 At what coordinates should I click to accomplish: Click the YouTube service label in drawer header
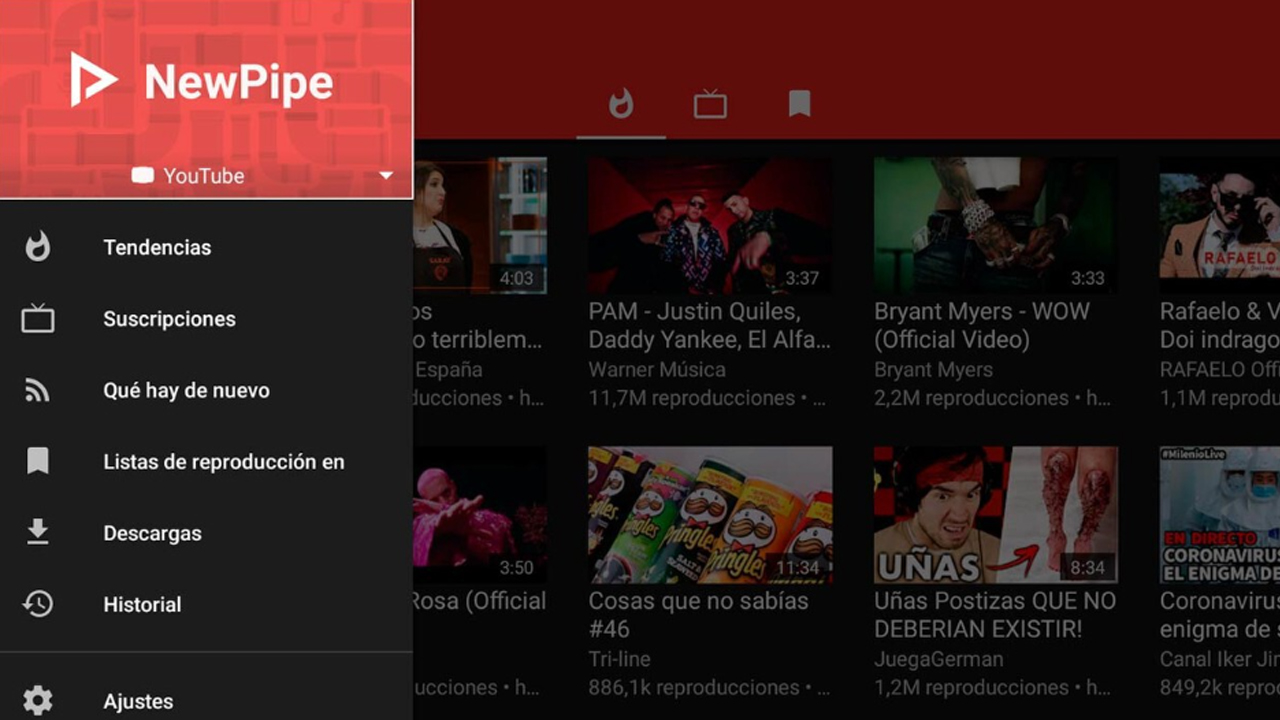tap(204, 176)
